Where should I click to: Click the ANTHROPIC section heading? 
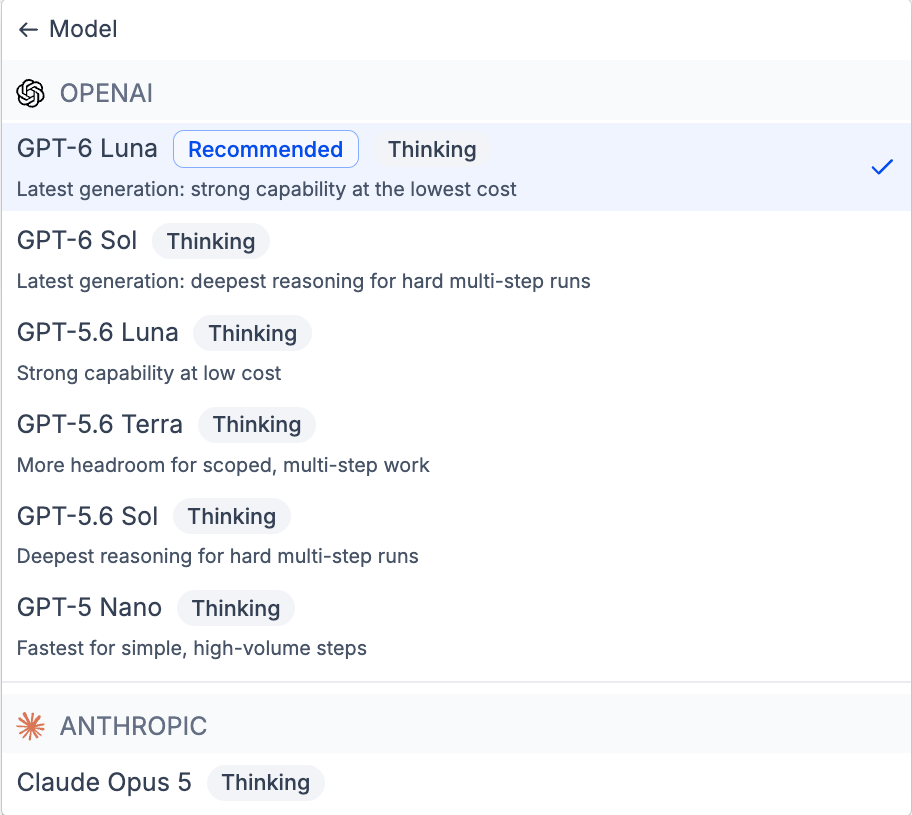pos(134,726)
